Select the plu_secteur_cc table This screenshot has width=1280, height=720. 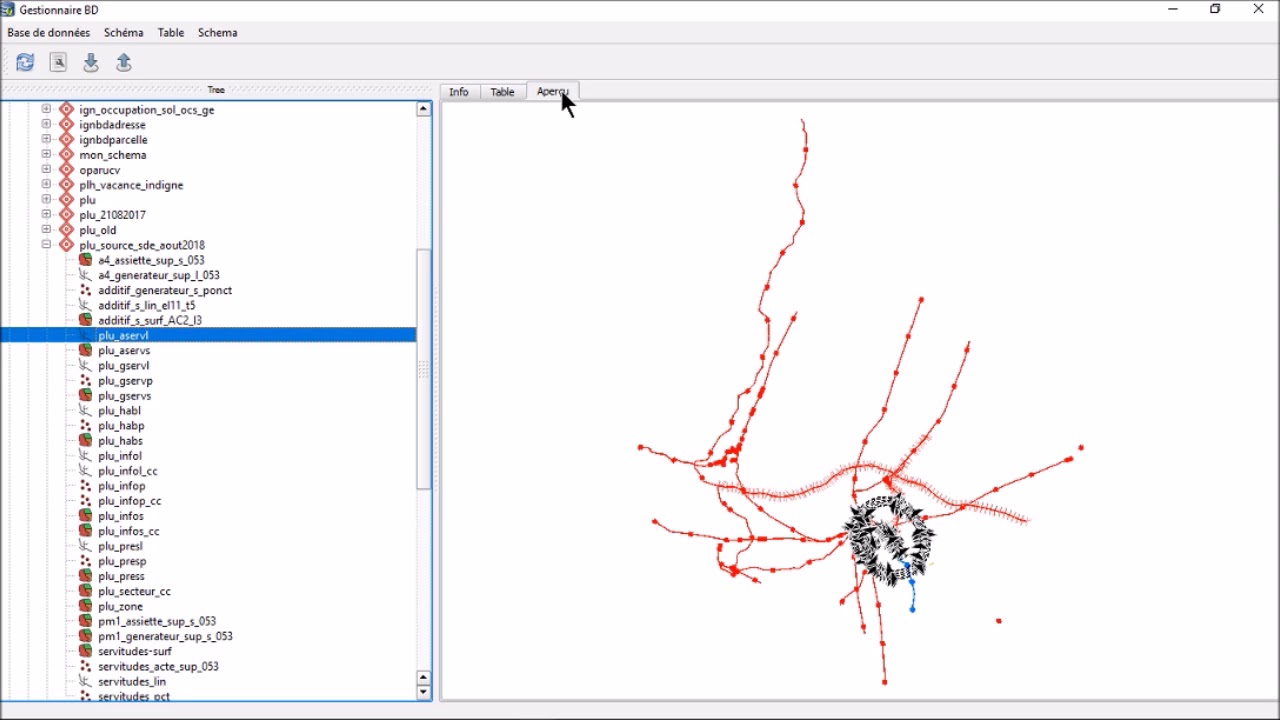[x=135, y=591]
